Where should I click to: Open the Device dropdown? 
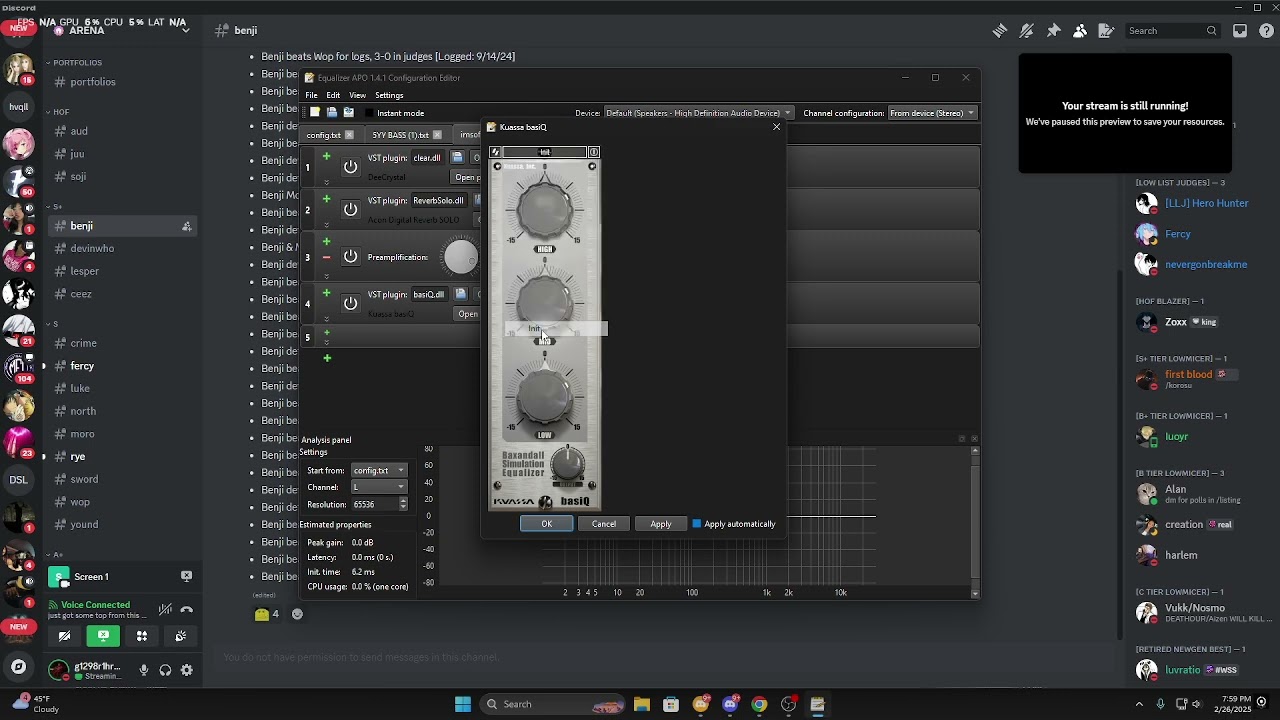[x=698, y=113]
